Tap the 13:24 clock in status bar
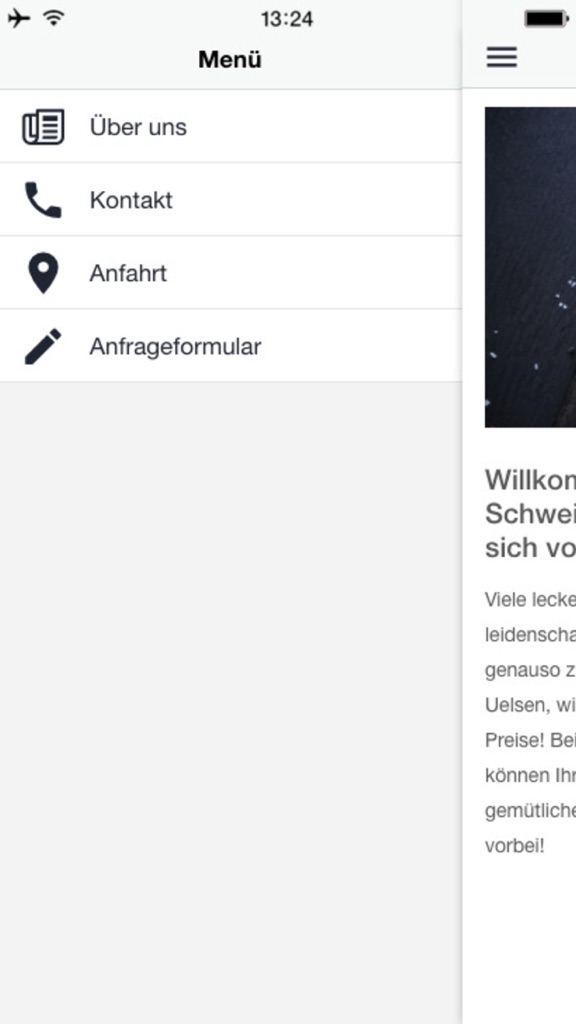This screenshot has height=1024, width=576. (287, 19)
